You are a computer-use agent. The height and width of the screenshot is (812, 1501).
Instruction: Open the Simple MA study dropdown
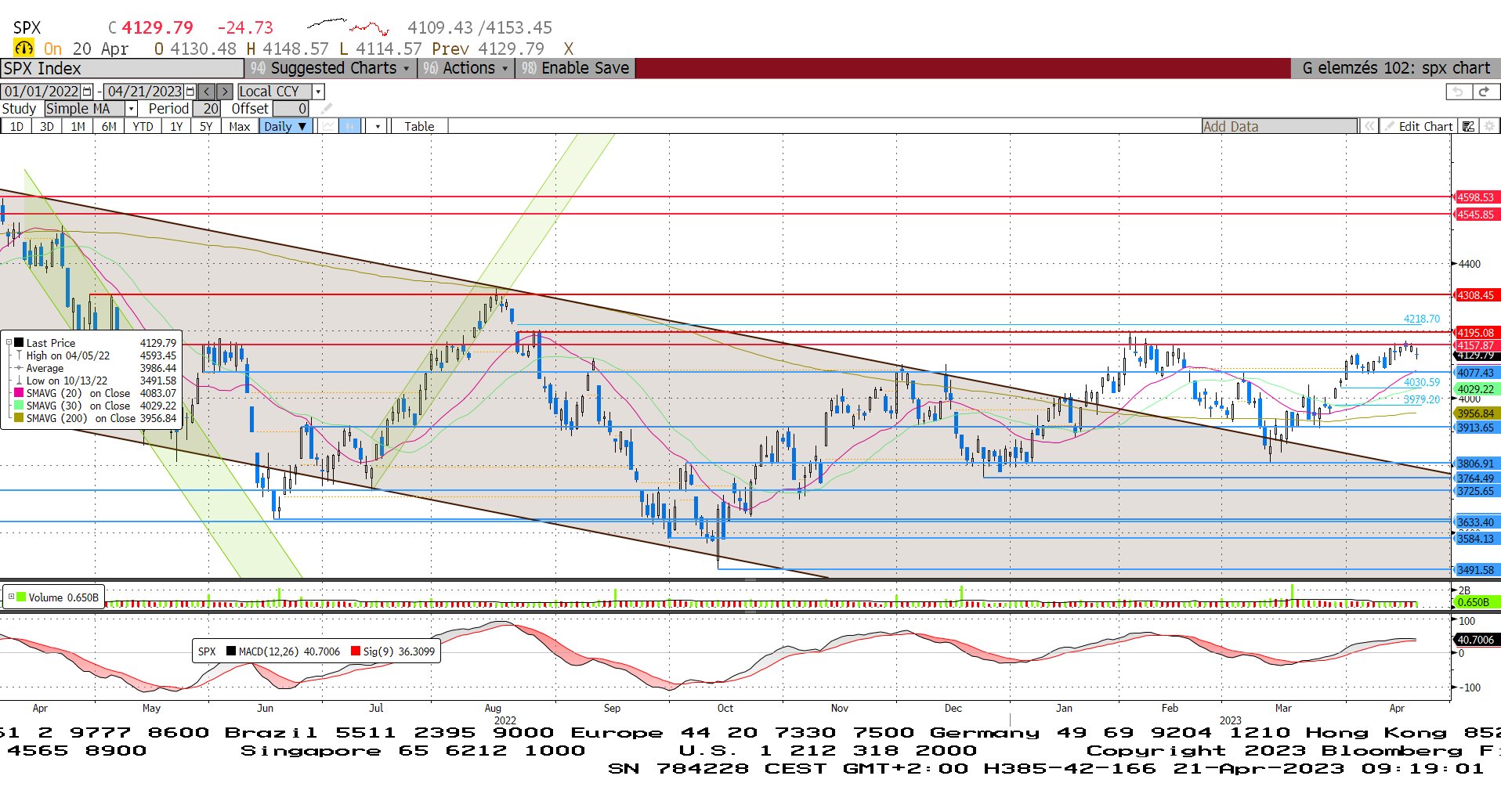click(x=131, y=109)
